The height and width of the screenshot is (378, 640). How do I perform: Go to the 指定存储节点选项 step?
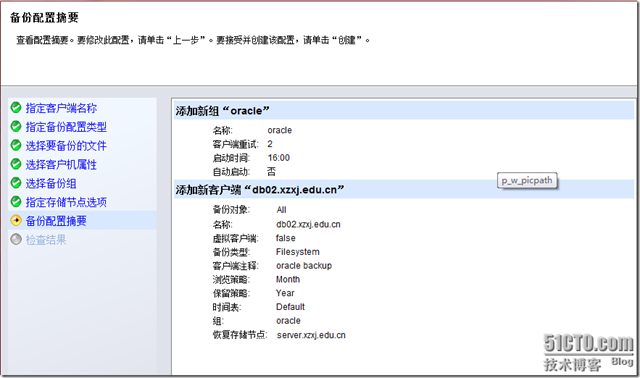click(x=66, y=202)
